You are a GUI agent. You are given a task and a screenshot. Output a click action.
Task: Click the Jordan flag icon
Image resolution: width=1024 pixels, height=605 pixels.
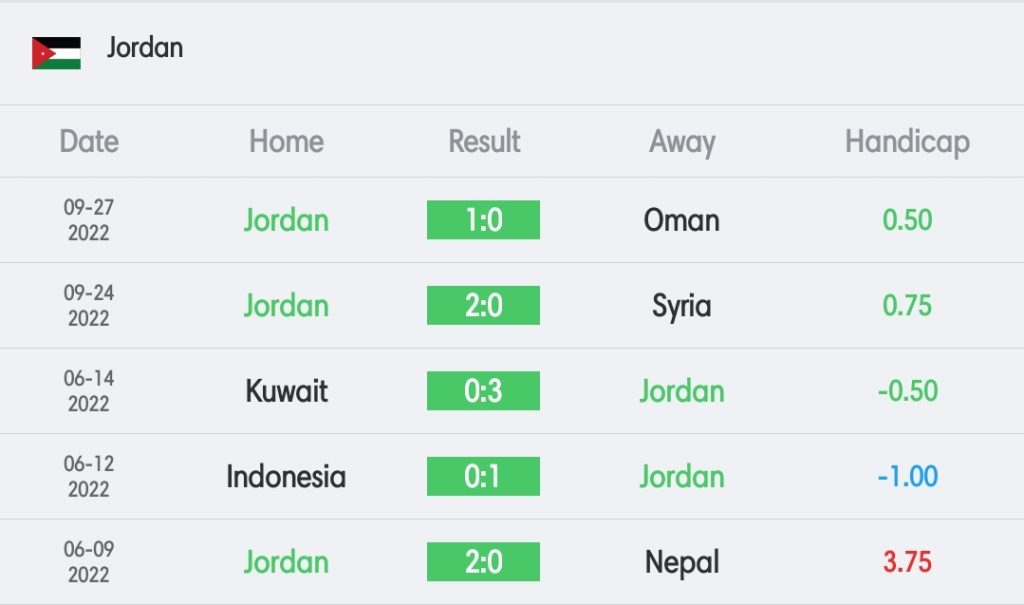tap(56, 53)
